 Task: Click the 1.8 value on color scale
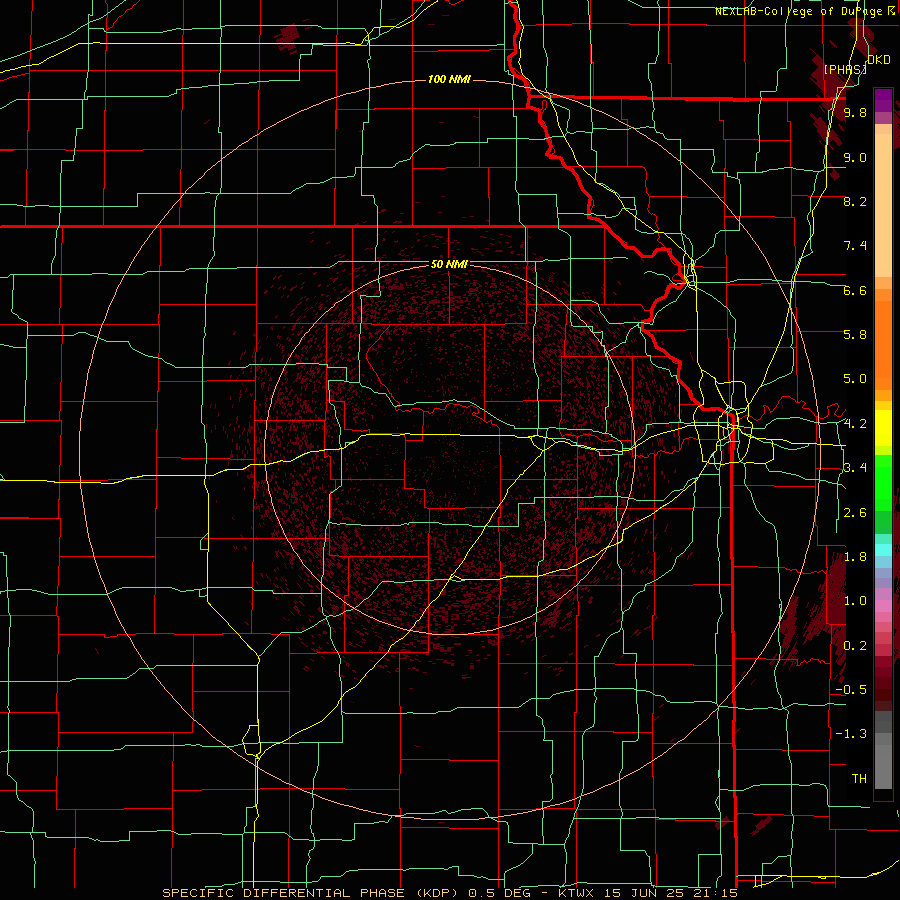point(855,557)
